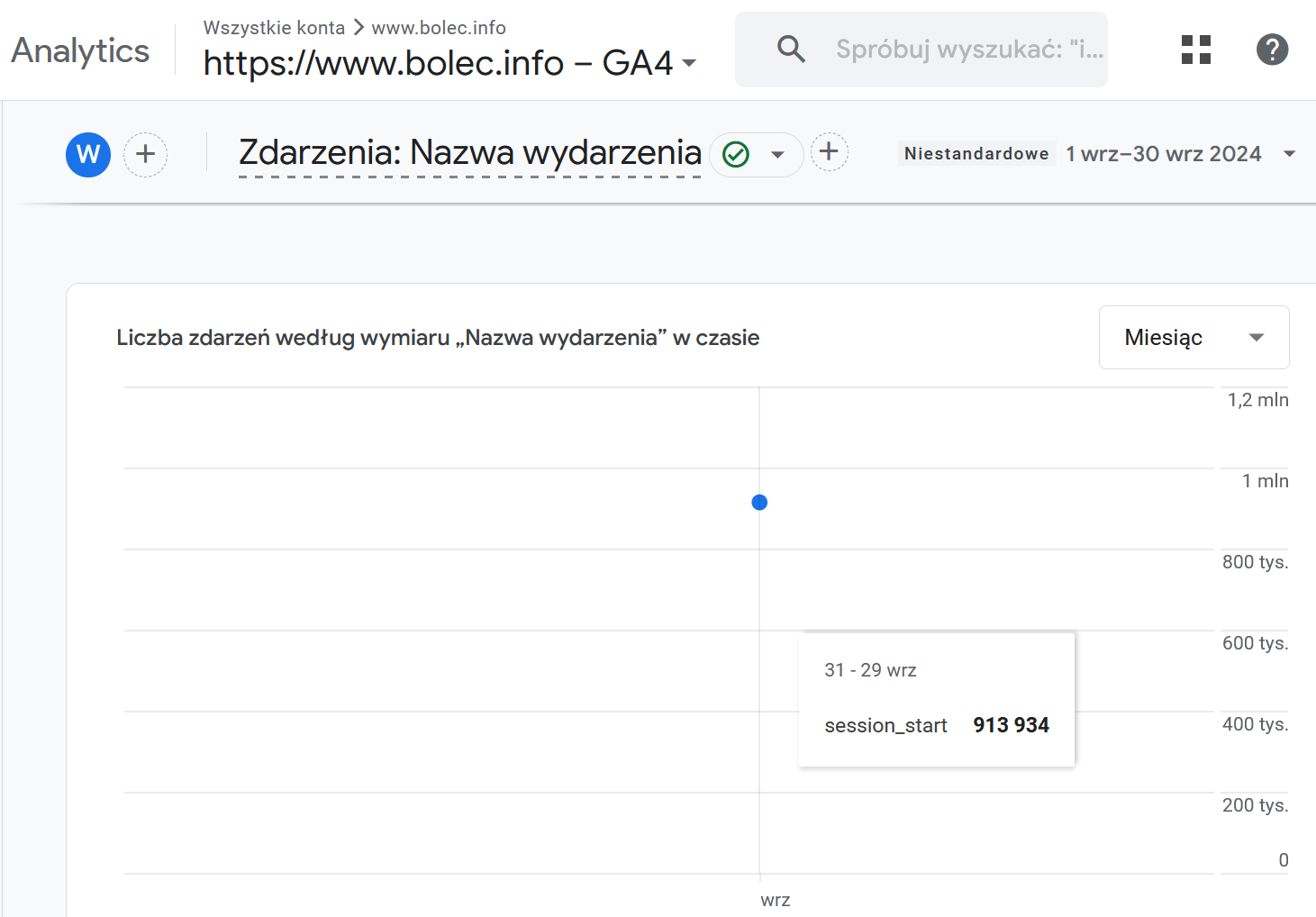Click the 600 tys. axis label
The height and width of the screenshot is (917, 1316).
coord(1255,643)
